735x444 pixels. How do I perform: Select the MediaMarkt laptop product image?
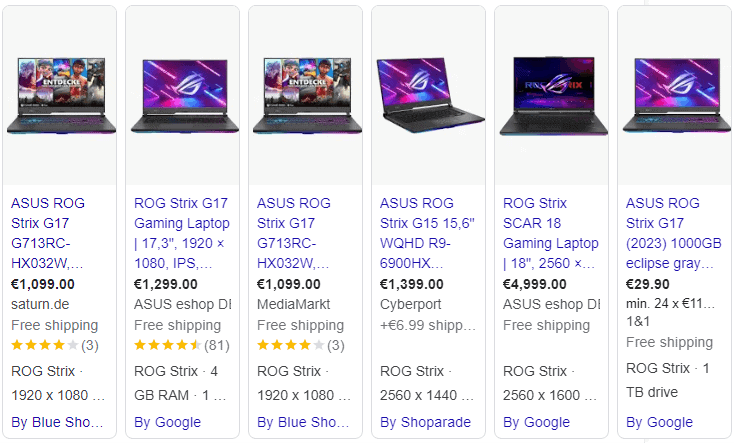coord(307,96)
